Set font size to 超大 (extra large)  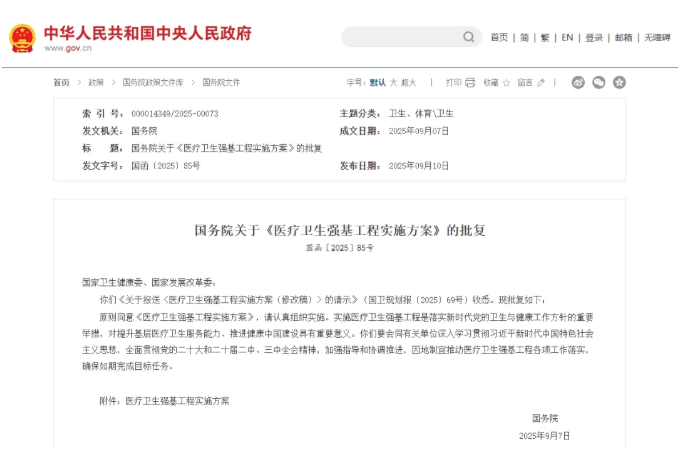click(x=409, y=82)
